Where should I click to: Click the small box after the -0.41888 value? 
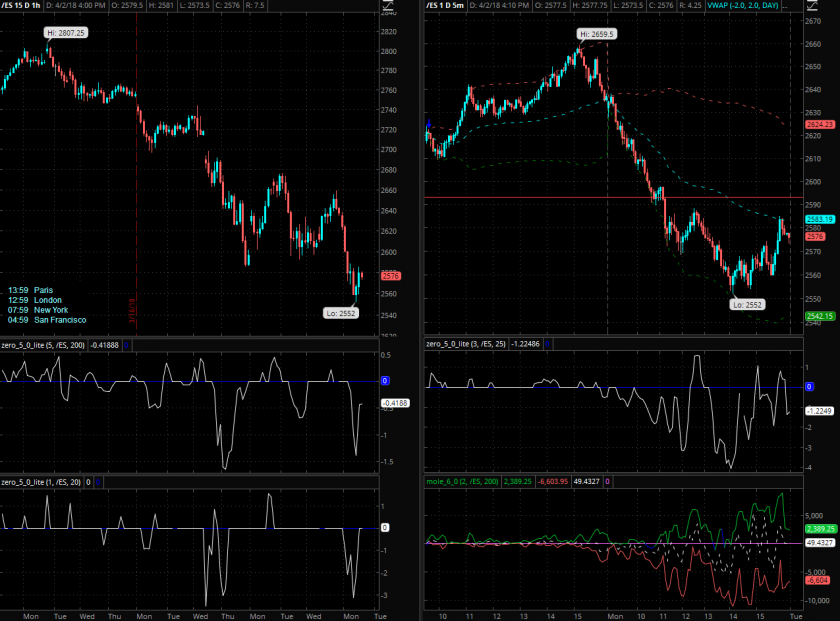(x=129, y=344)
